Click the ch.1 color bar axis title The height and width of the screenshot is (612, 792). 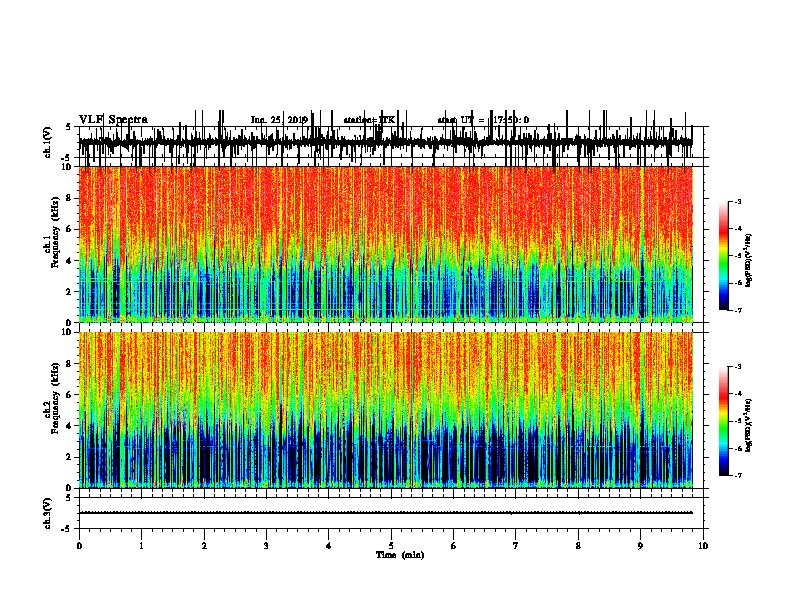pos(749,261)
